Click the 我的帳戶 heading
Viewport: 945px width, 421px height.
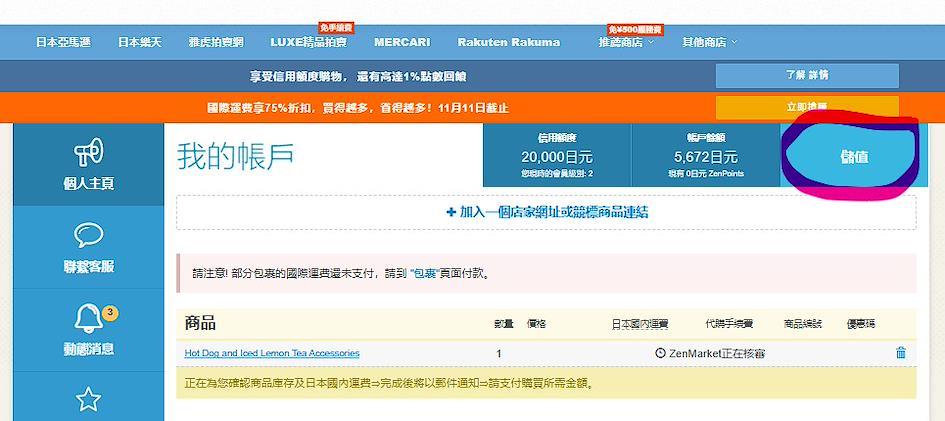[x=236, y=156]
